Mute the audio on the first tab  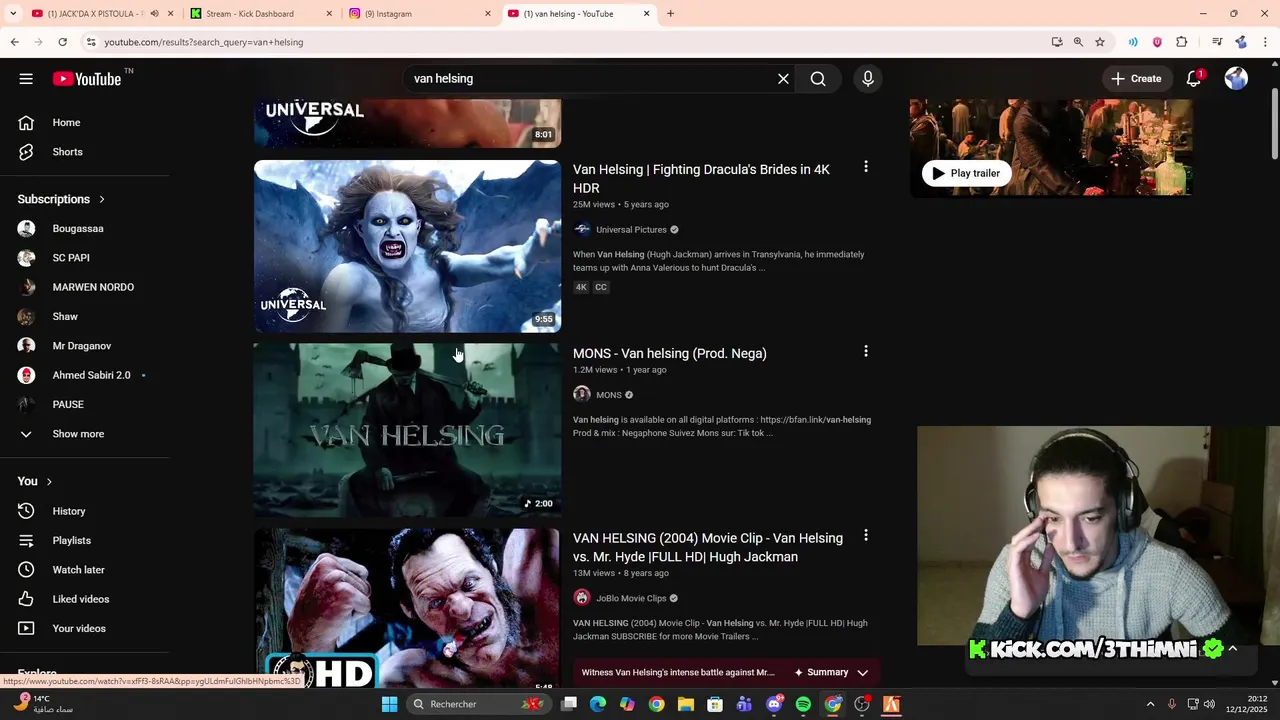point(154,14)
